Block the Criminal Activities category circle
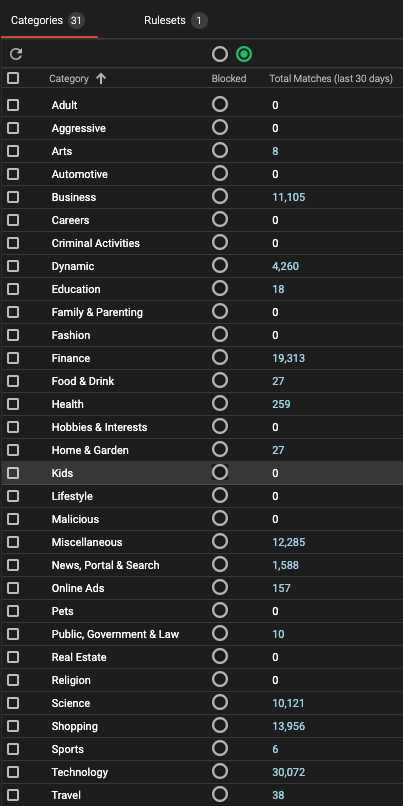The height and width of the screenshot is (806, 403). 219,242
